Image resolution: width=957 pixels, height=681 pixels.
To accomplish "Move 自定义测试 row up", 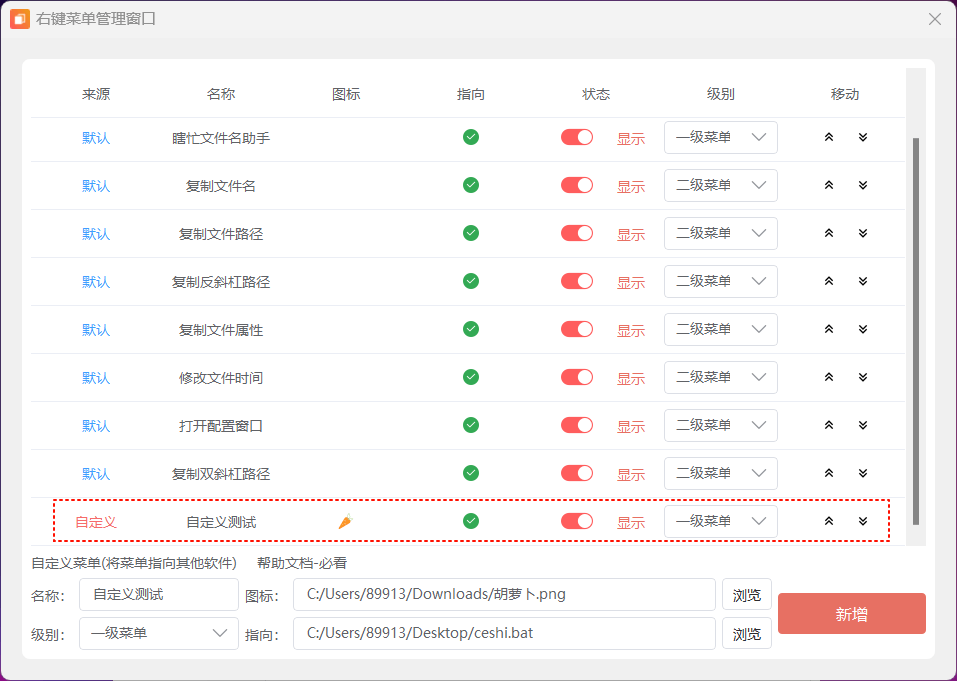I will click(829, 521).
